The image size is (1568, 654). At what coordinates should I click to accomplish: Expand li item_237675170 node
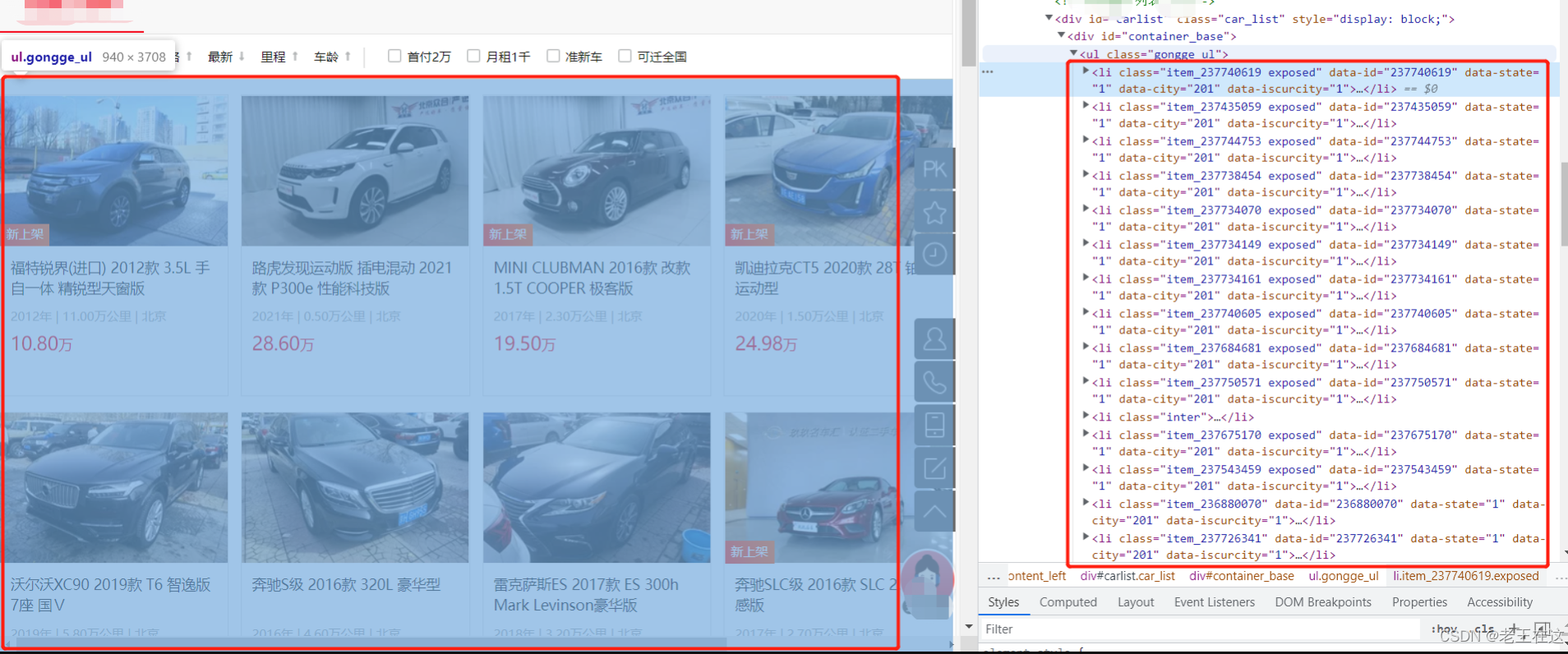coord(1086,435)
